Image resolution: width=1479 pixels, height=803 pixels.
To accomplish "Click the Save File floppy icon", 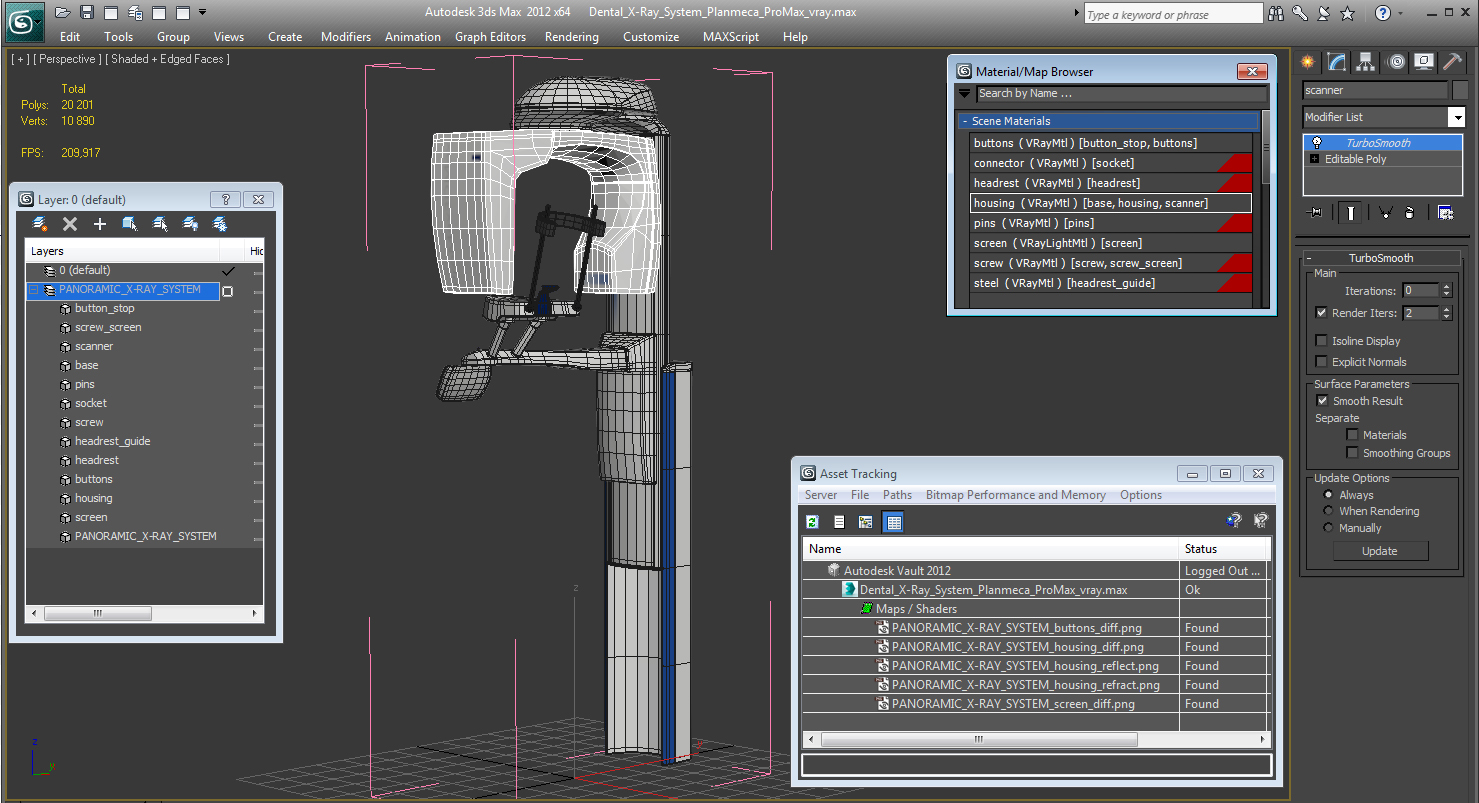I will click(87, 12).
